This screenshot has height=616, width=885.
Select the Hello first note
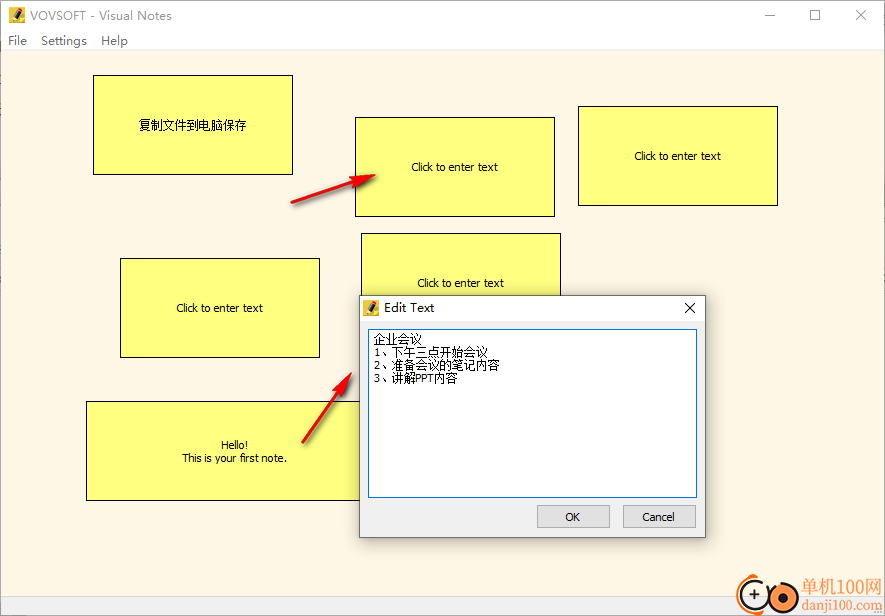pyautogui.click(x=224, y=451)
